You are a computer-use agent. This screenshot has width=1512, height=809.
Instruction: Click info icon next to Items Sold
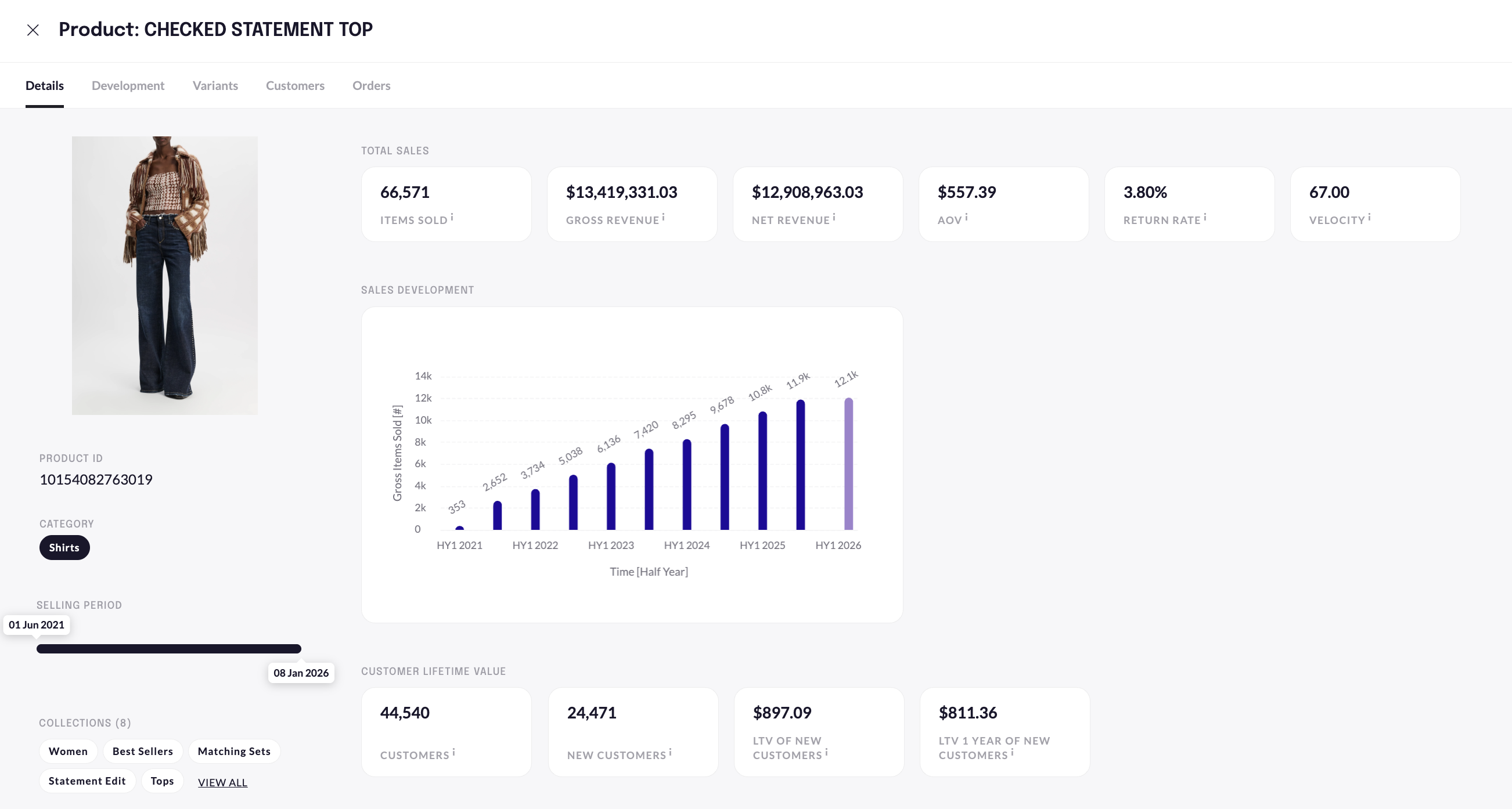point(452,218)
